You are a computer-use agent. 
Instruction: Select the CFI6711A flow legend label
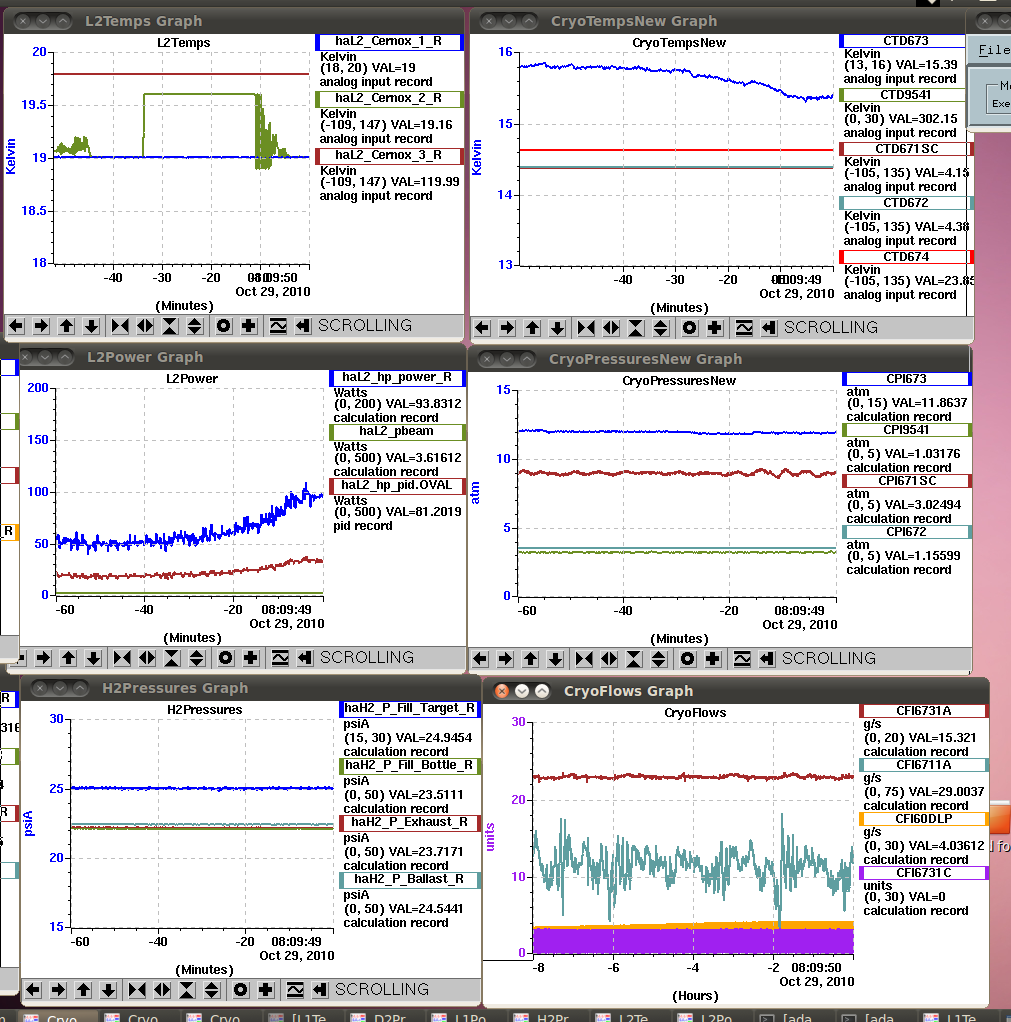pyautogui.click(x=924, y=765)
